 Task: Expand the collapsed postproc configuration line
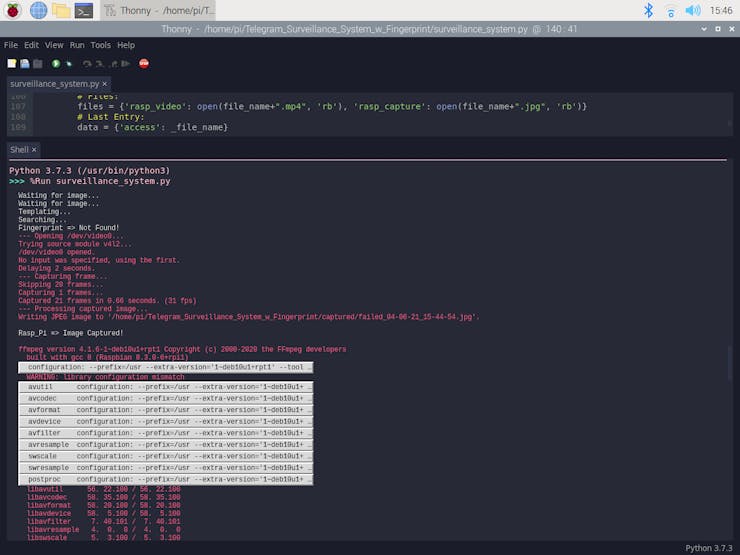point(165,479)
